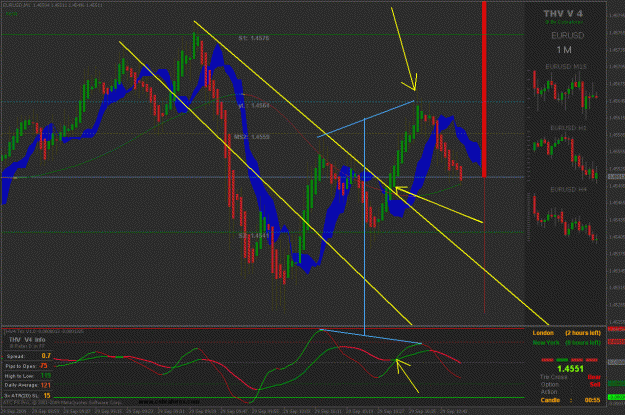Click the first red trend indicator bar
Image resolution: width=625 pixels, height=415 pixels.
(x=547, y=360)
